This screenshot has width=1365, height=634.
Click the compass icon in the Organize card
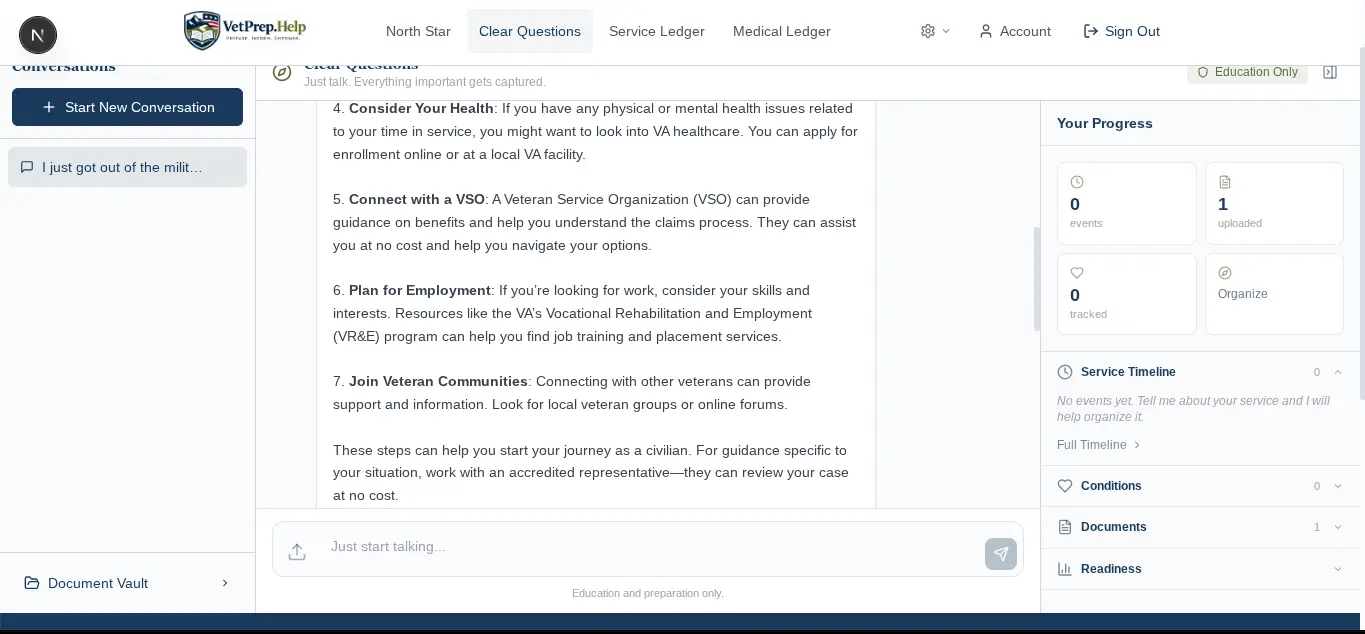pyautogui.click(x=1225, y=273)
